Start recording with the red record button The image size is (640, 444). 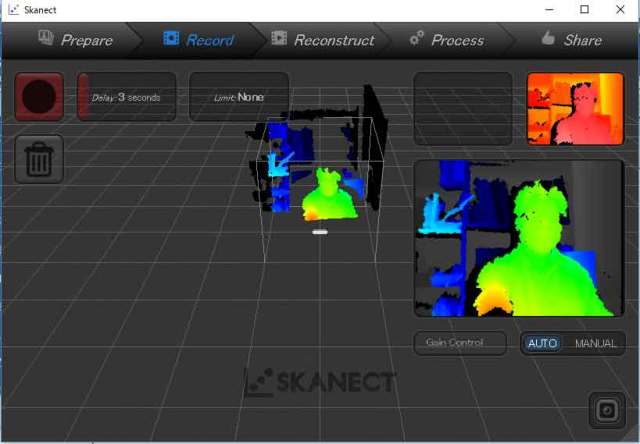[x=39, y=97]
